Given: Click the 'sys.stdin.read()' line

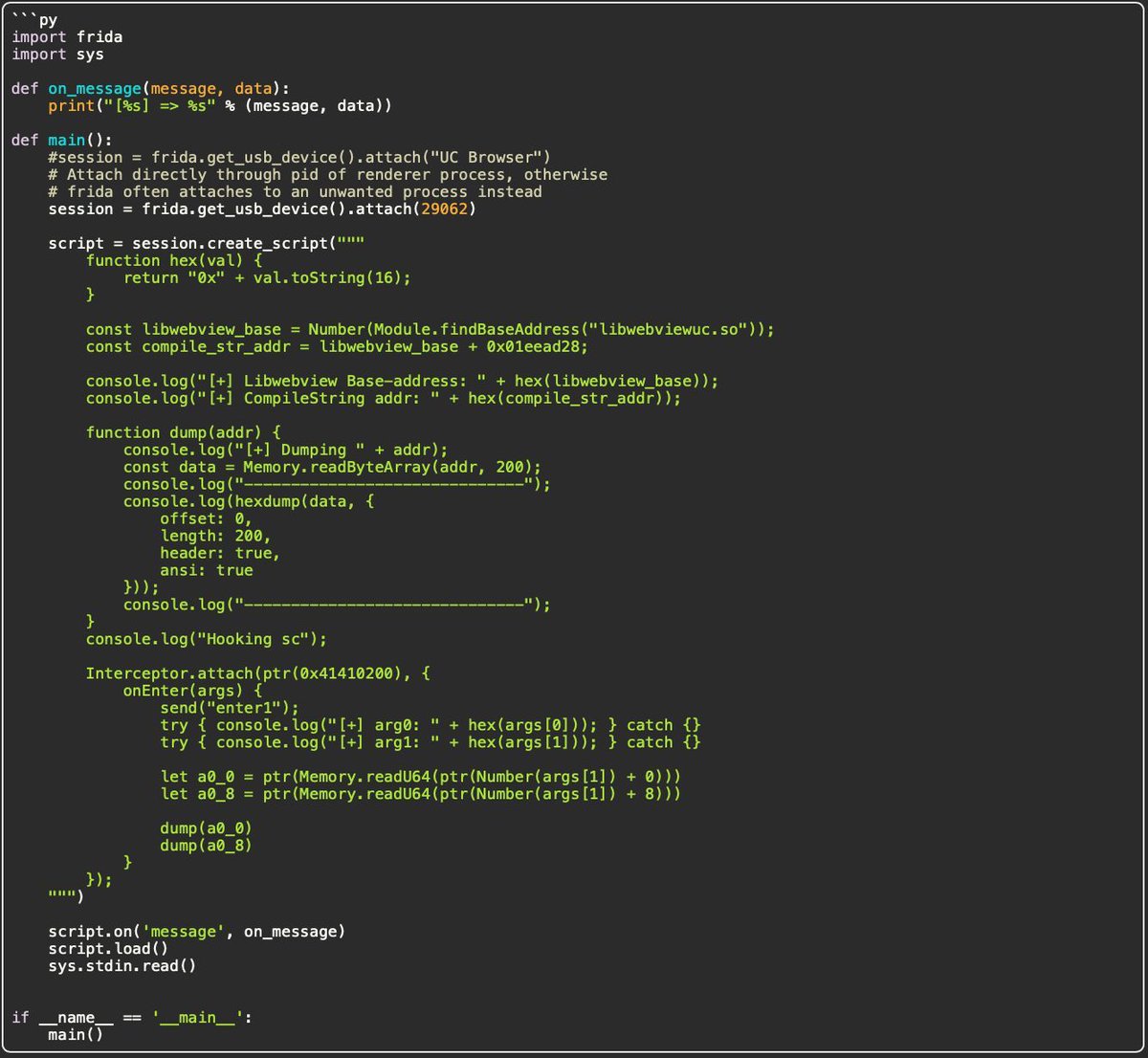Looking at the screenshot, I should tap(122, 966).
